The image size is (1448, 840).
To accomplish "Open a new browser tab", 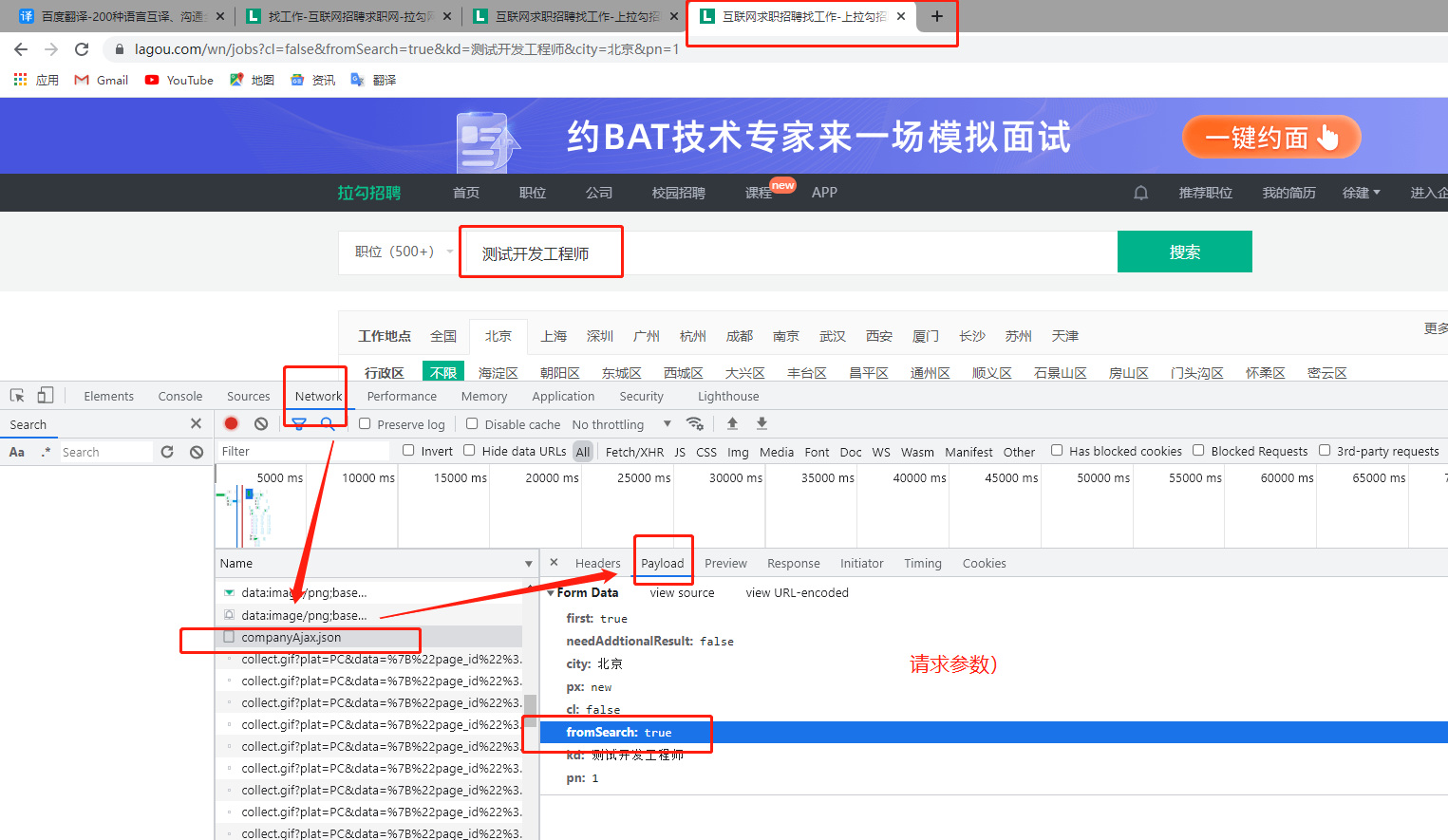I will pos(937,16).
